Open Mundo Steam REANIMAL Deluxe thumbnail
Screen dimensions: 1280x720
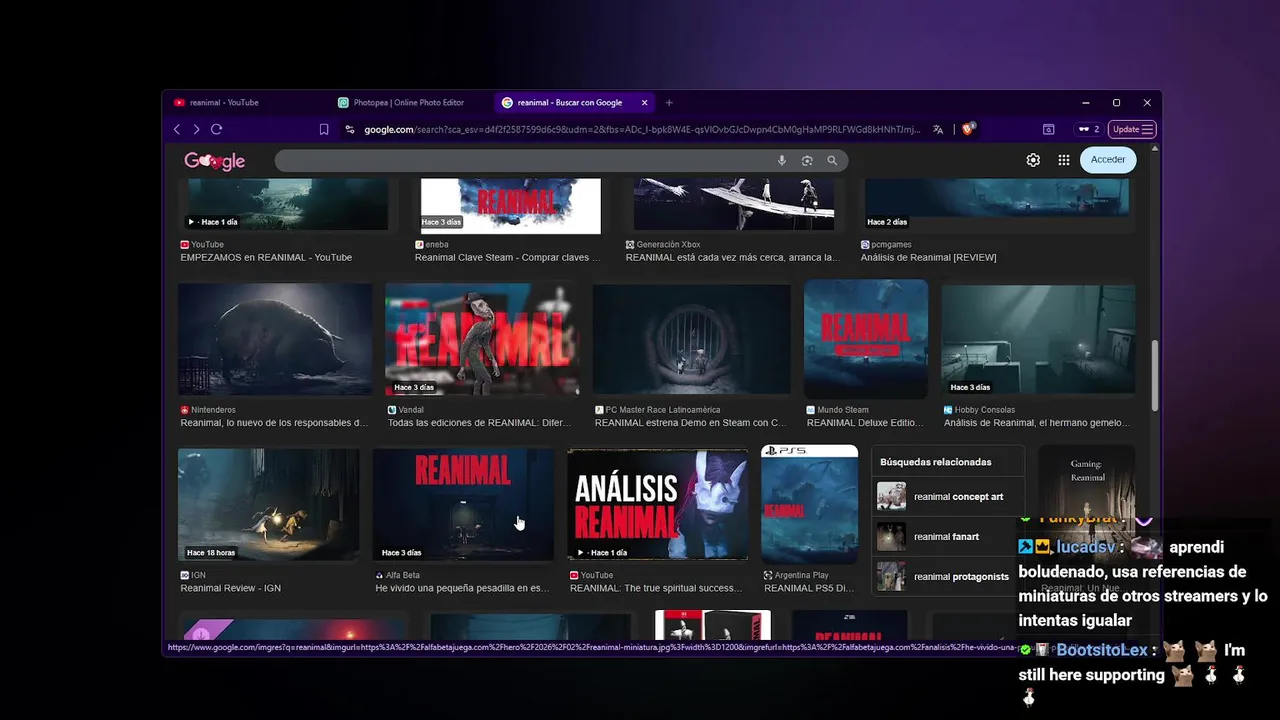click(866, 339)
